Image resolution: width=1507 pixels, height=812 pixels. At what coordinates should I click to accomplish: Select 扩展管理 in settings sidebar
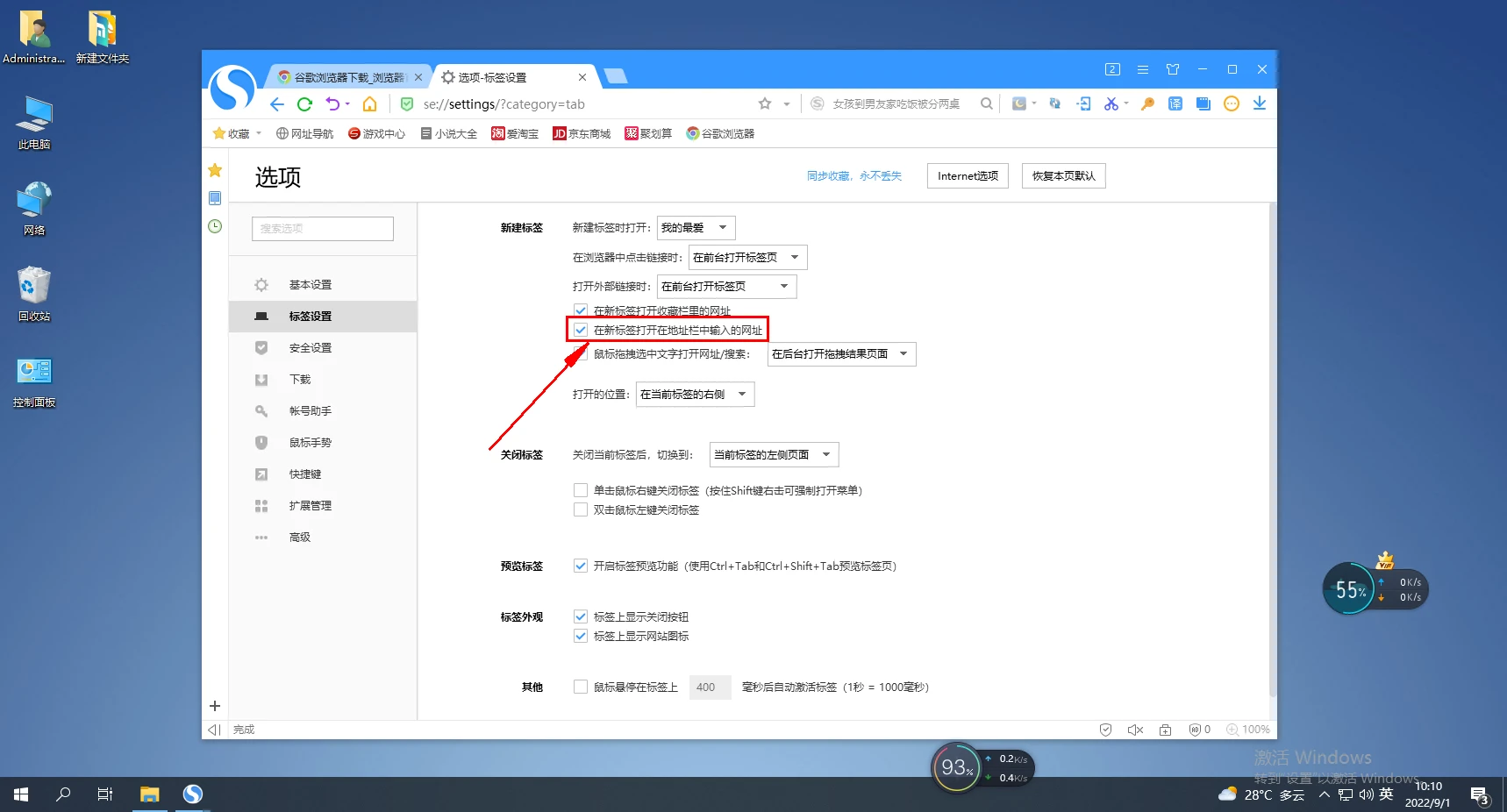click(323, 506)
